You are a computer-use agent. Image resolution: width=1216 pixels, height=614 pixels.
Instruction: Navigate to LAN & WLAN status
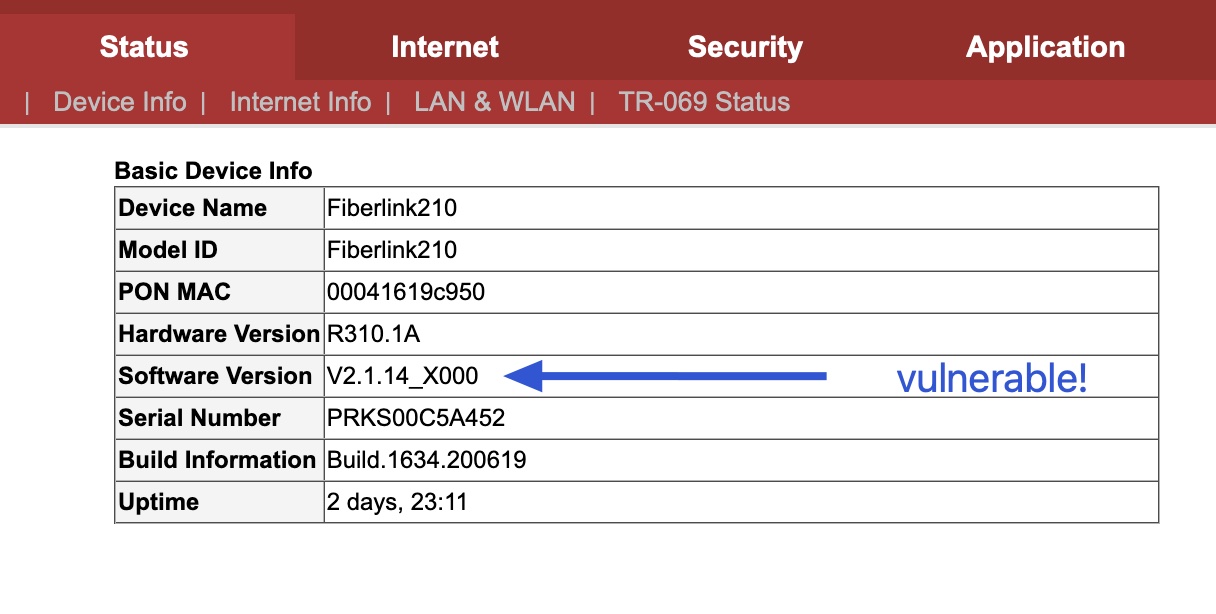coord(495,102)
